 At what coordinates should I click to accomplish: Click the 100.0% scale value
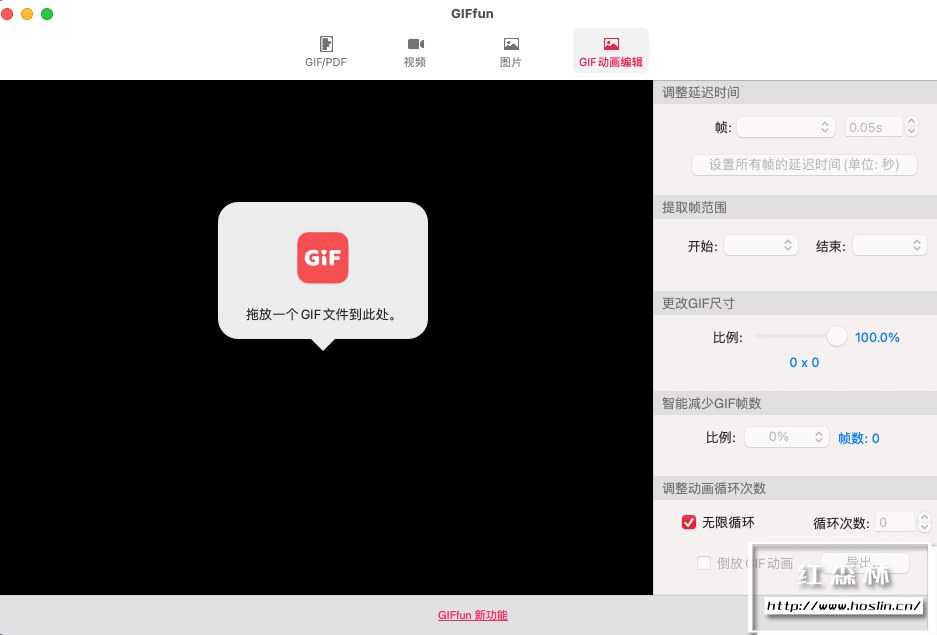click(x=877, y=338)
